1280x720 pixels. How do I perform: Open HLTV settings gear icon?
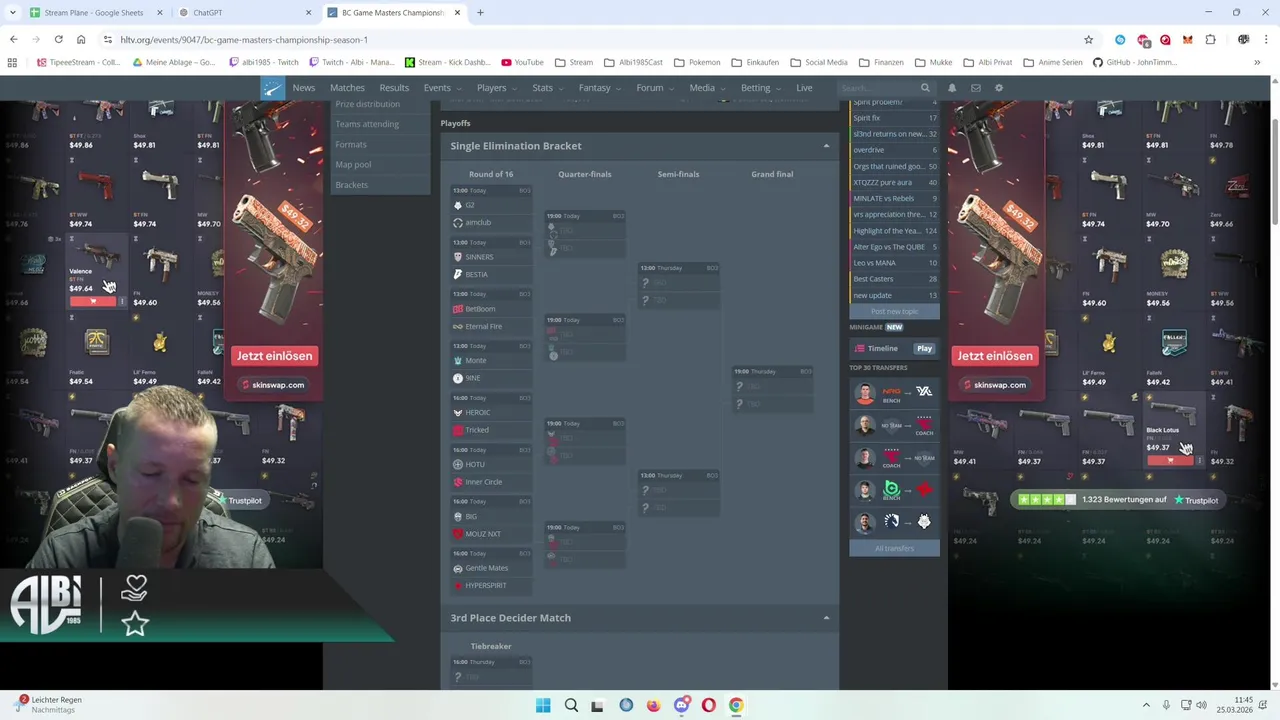click(x=998, y=88)
